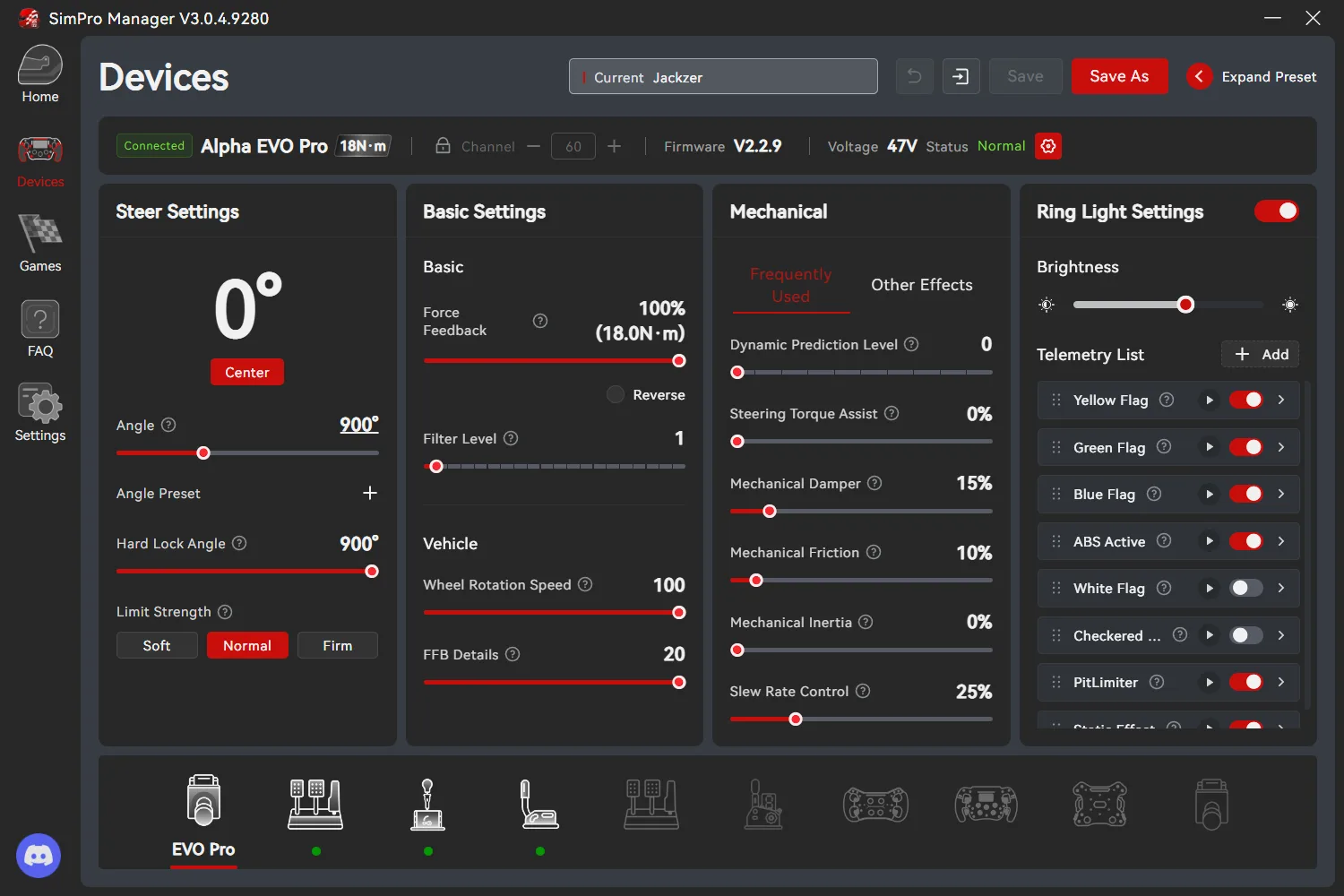This screenshot has width=1344, height=896.
Task: Click the Normal limit strength button
Action: coord(247,645)
